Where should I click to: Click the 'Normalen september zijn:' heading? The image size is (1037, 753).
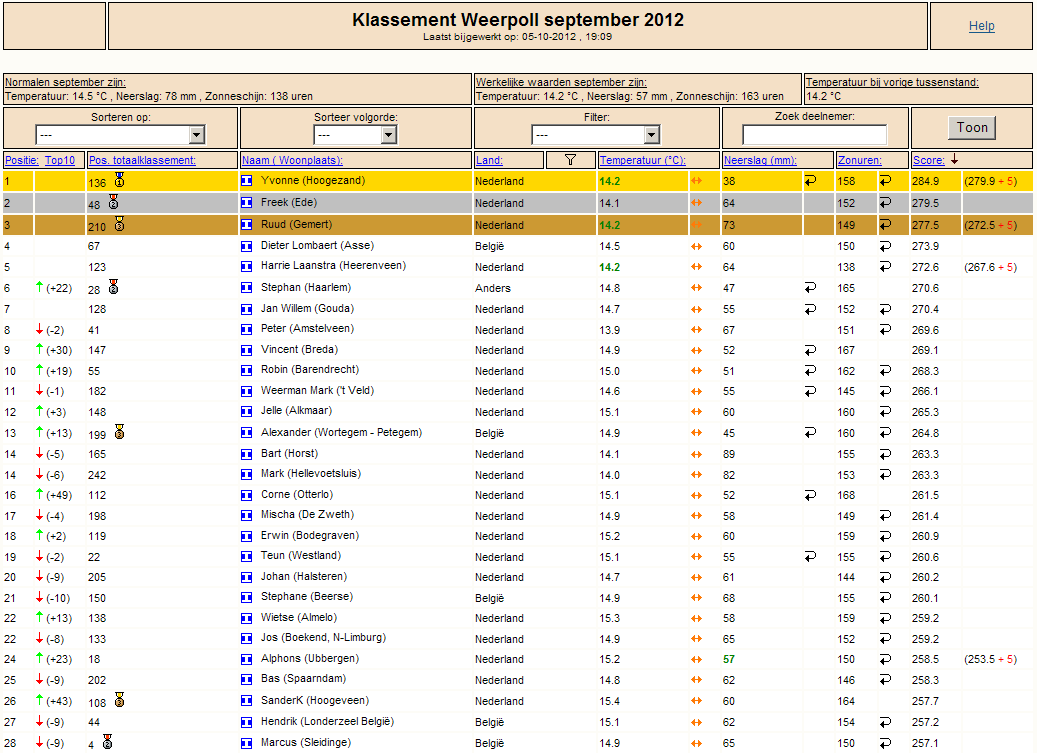(x=65, y=83)
